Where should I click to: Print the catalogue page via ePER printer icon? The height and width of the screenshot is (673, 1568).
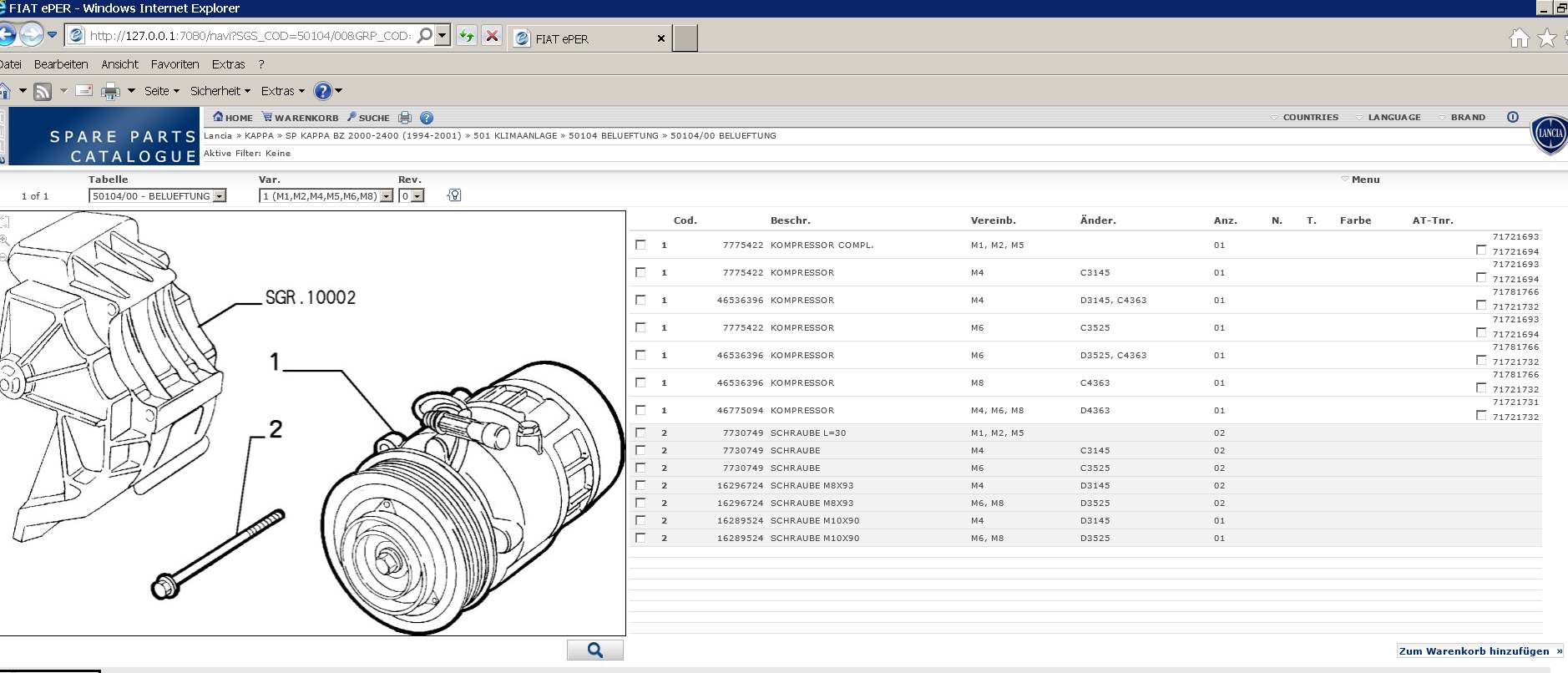pyautogui.click(x=405, y=118)
